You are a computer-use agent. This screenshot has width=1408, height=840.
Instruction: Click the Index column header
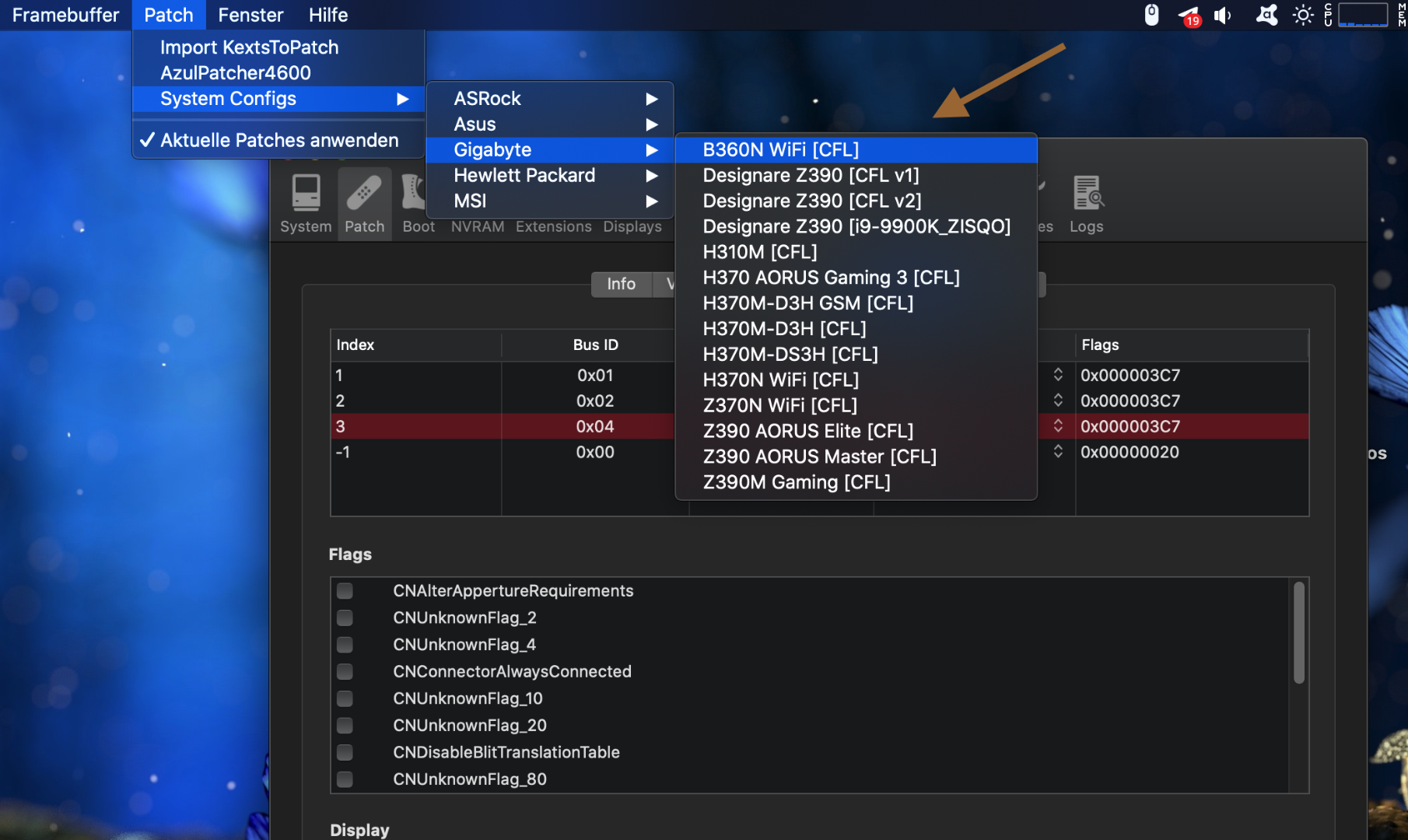(416, 345)
